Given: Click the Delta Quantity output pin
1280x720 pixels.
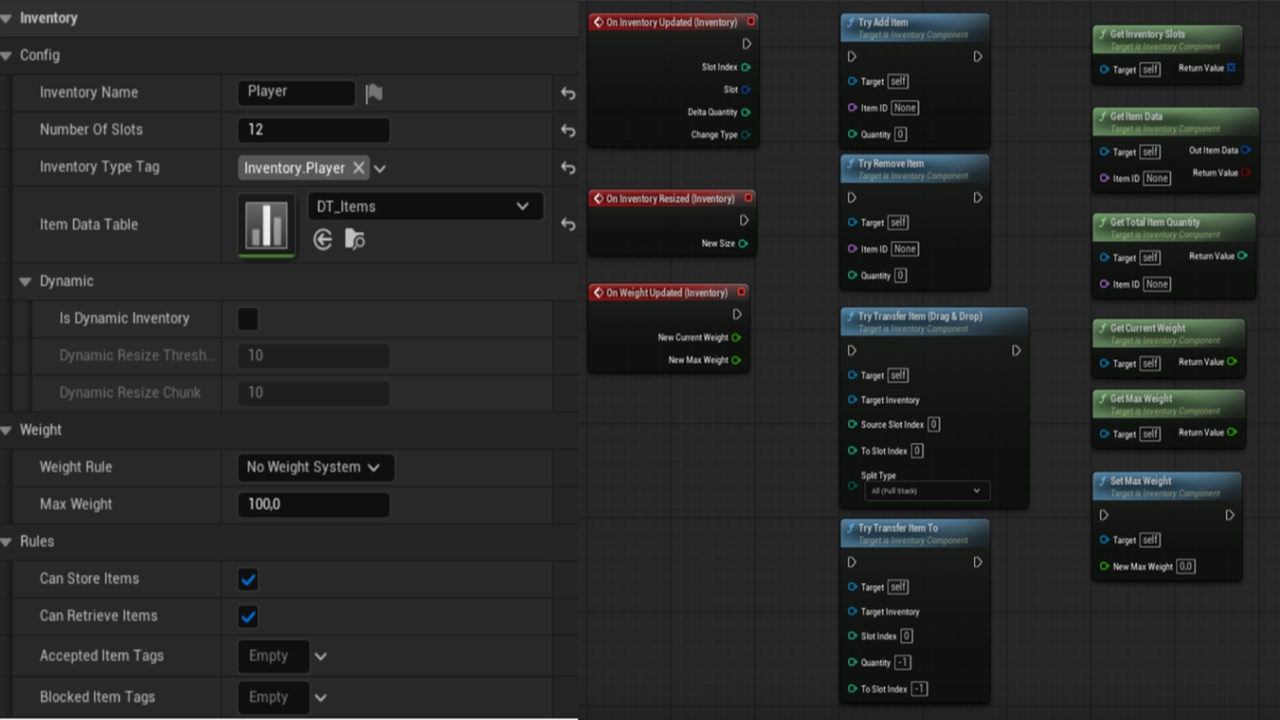Looking at the screenshot, I should [x=746, y=112].
